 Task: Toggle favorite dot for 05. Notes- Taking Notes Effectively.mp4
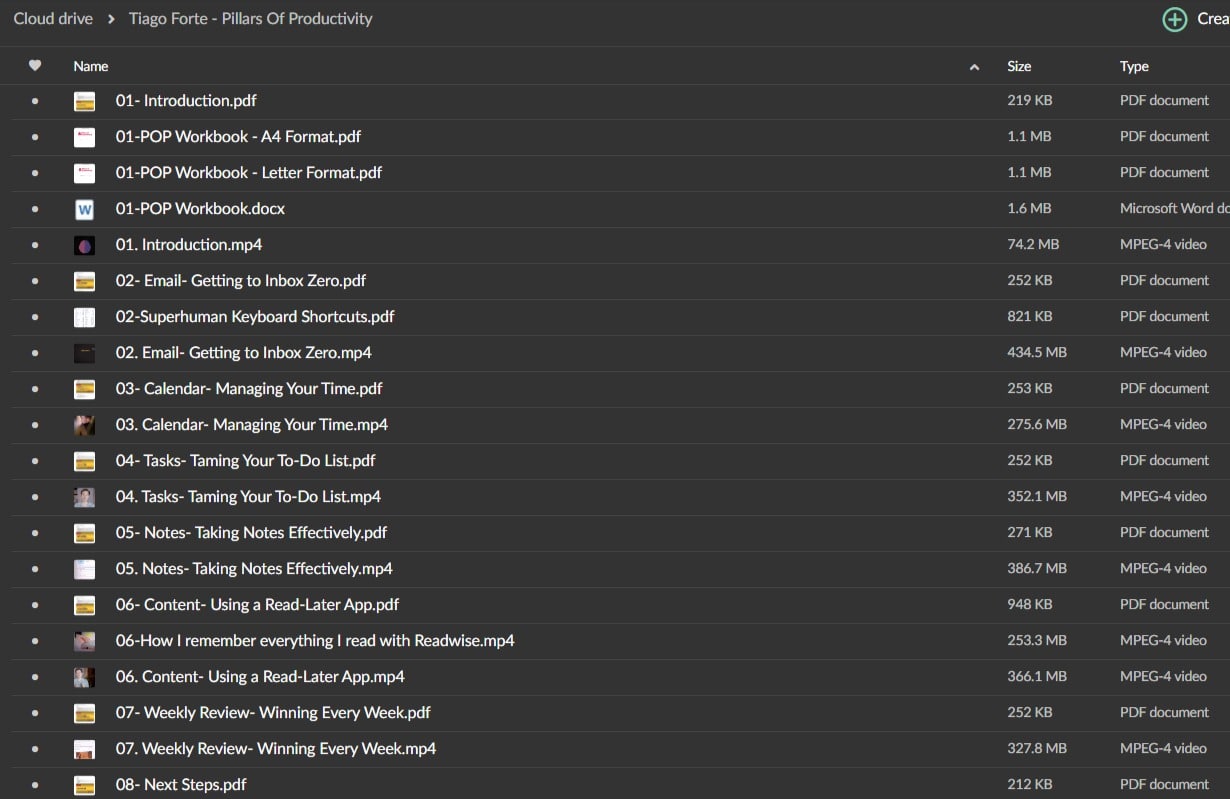coord(35,569)
